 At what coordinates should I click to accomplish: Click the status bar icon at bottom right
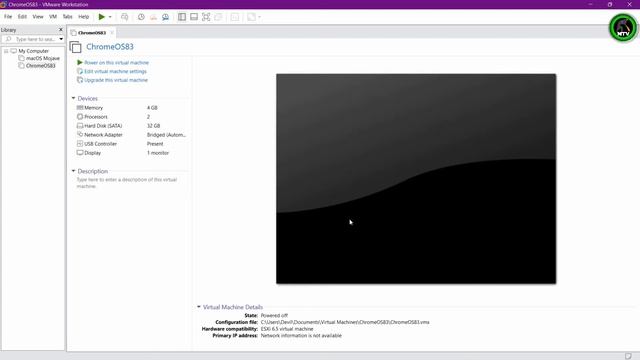point(628,356)
